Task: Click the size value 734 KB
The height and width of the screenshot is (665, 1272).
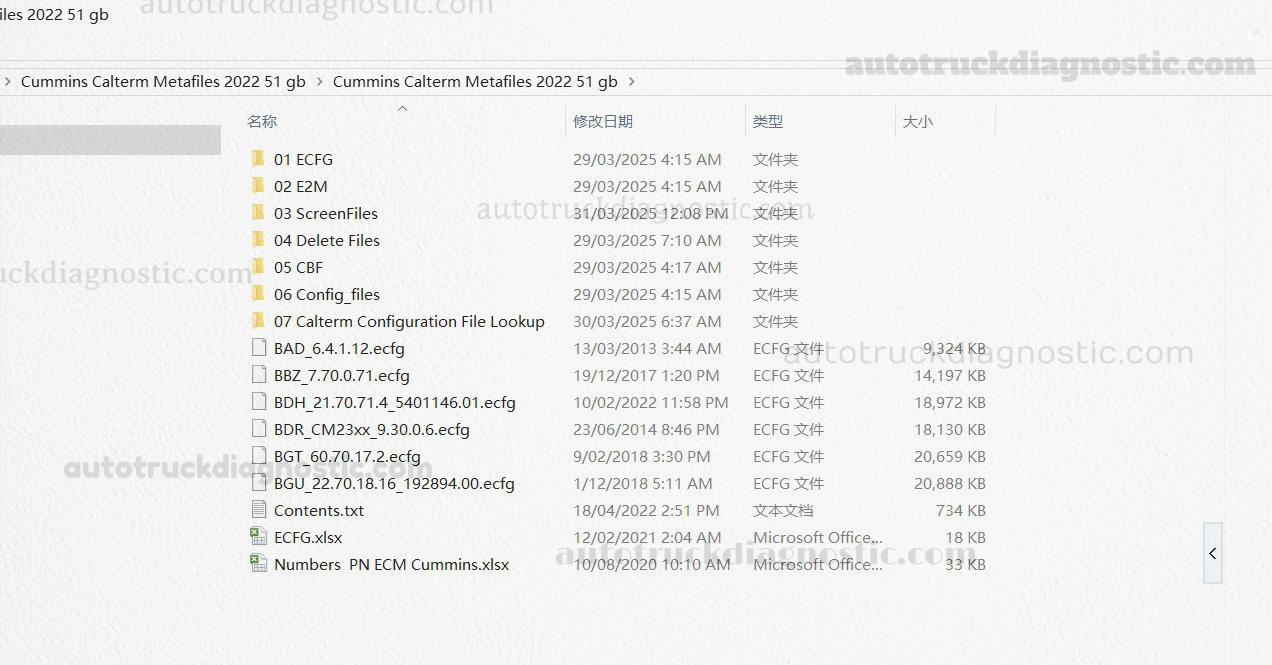Action: point(961,510)
